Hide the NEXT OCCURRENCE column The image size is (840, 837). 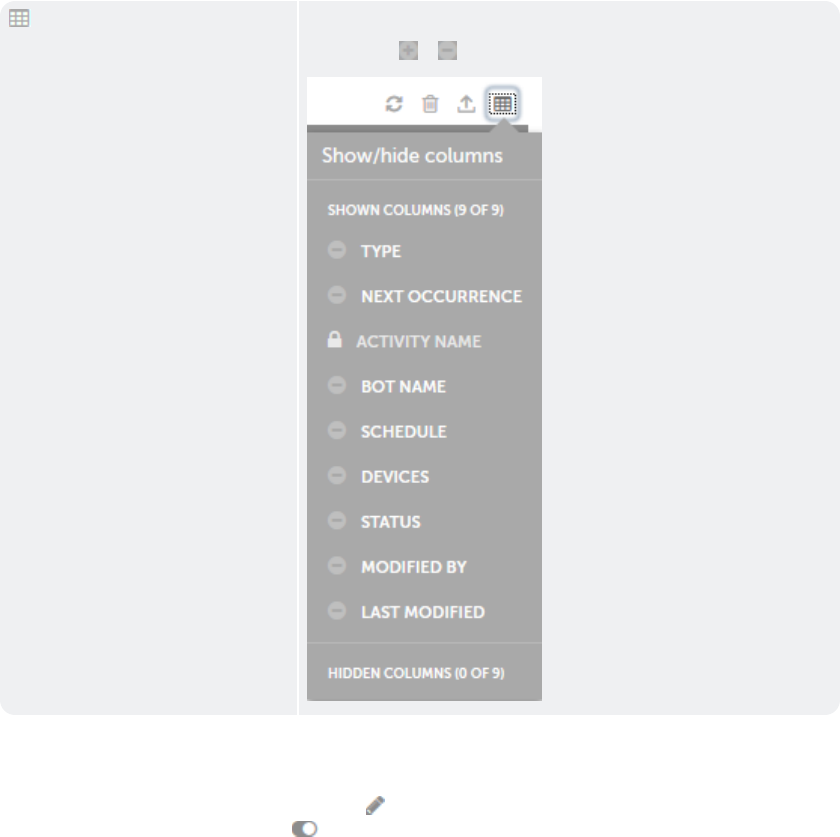click(x=337, y=295)
